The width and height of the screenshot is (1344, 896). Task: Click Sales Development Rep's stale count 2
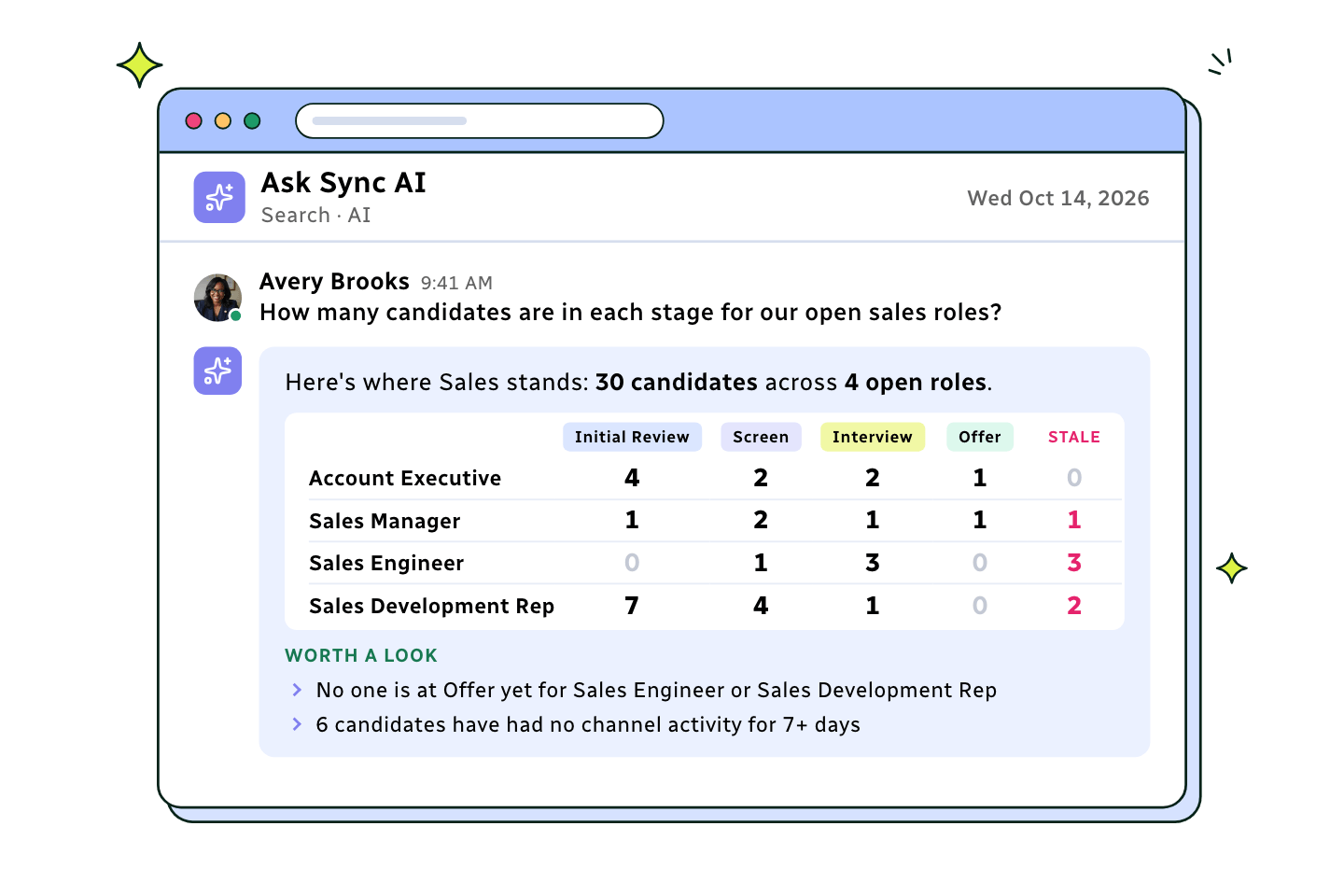point(1074,606)
